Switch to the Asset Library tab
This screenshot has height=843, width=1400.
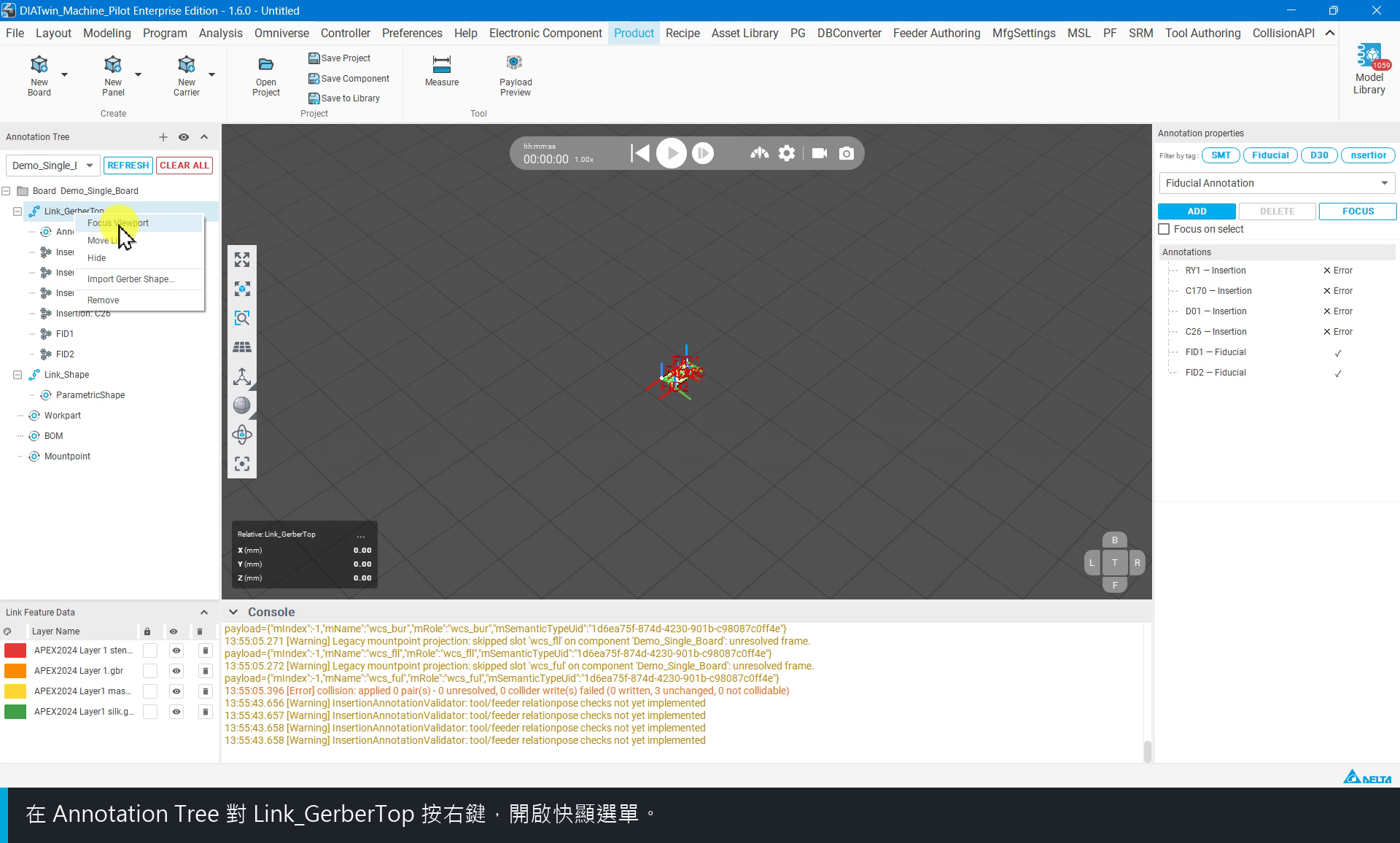[744, 34]
